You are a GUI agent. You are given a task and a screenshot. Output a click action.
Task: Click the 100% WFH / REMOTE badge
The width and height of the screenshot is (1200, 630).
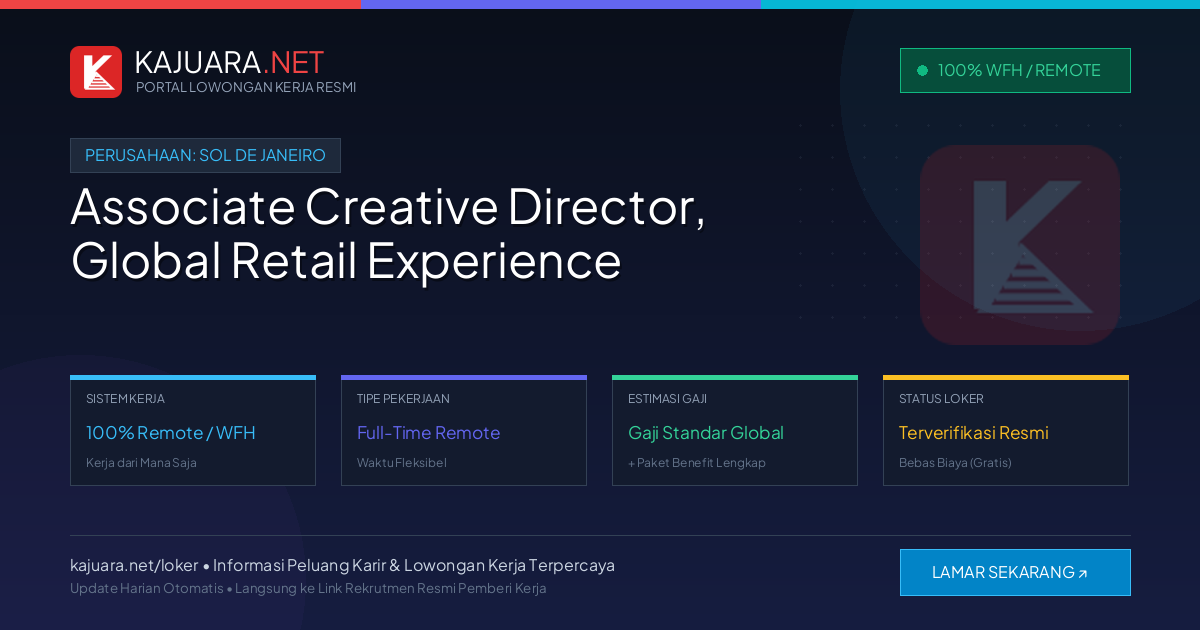pos(1015,70)
